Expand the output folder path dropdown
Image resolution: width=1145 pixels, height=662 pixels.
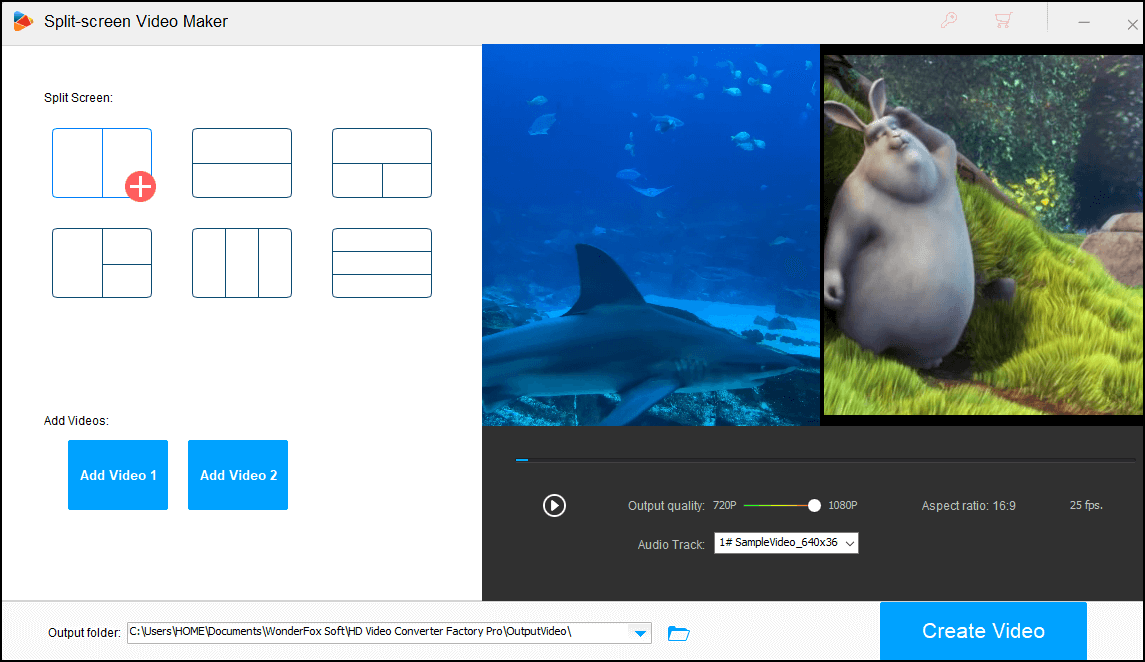point(640,633)
